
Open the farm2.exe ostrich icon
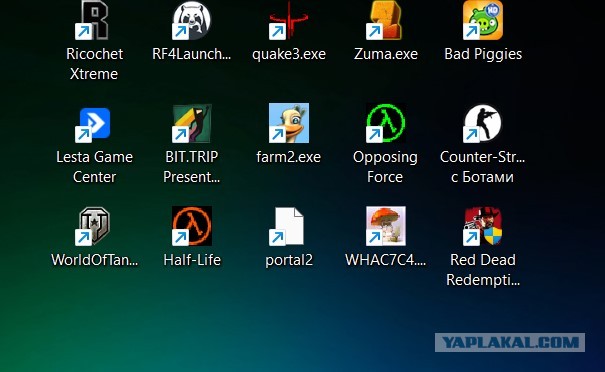click(289, 123)
